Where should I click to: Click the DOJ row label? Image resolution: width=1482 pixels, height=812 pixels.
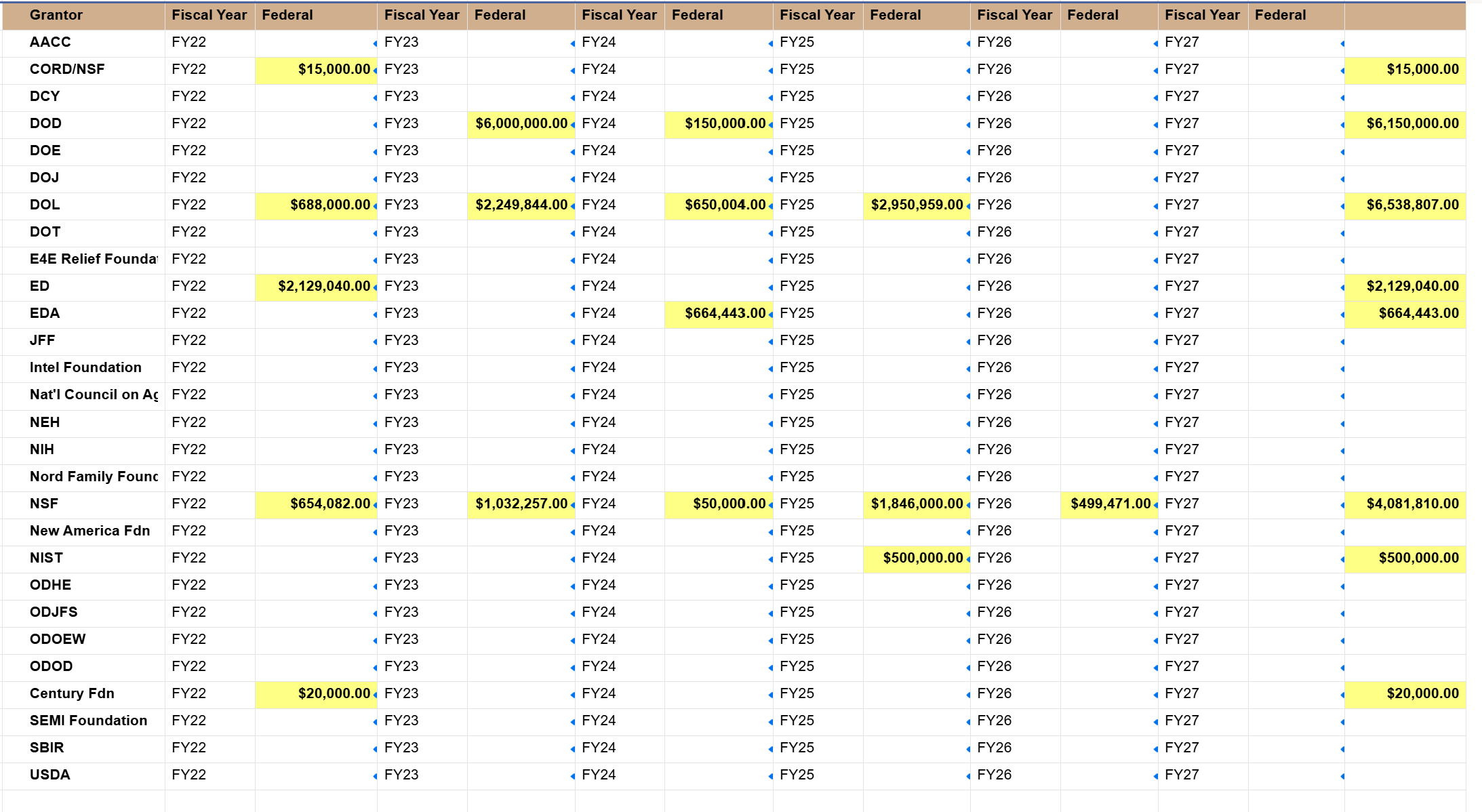point(83,178)
